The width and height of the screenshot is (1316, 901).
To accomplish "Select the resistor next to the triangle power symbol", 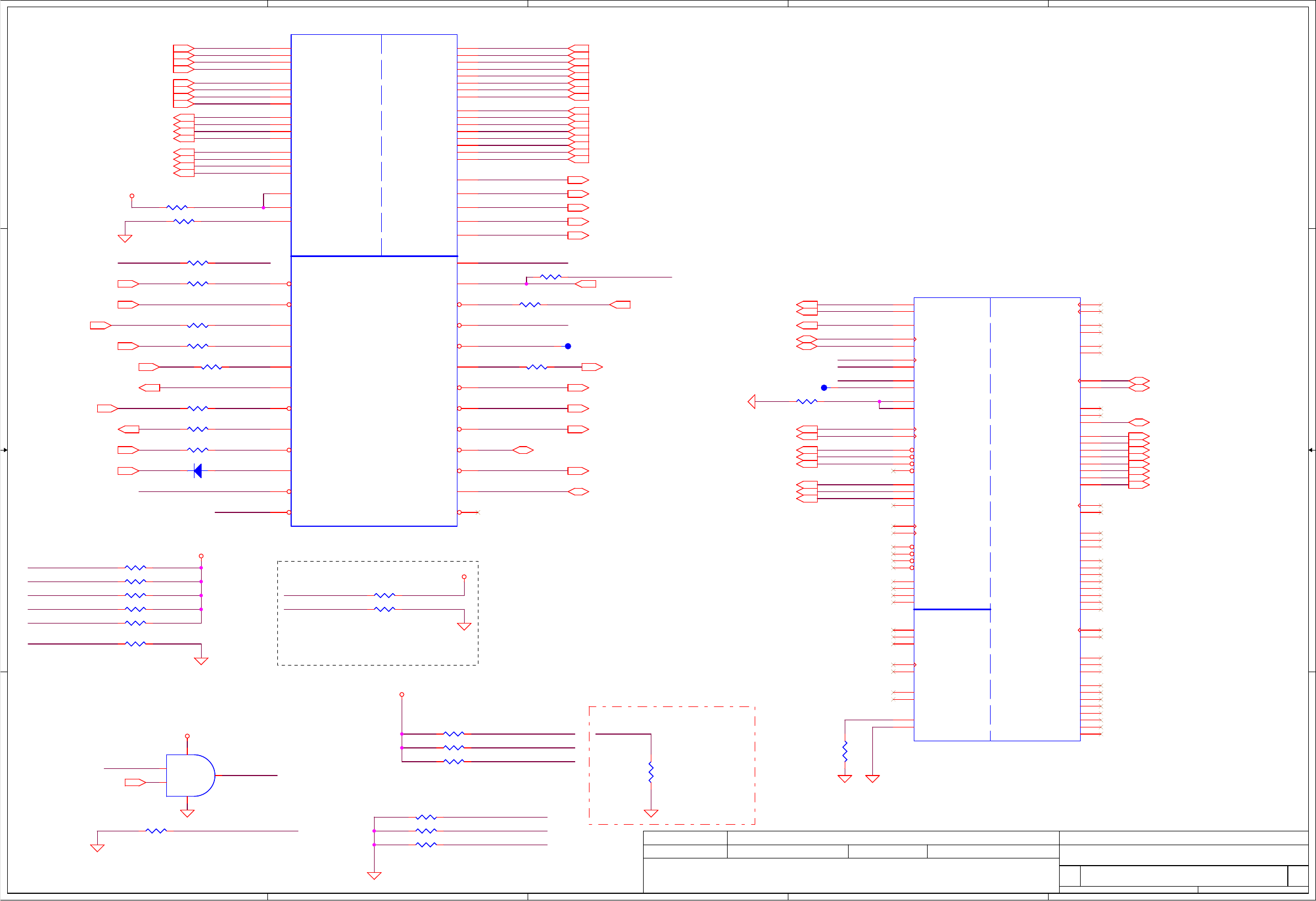I will tap(807, 402).
